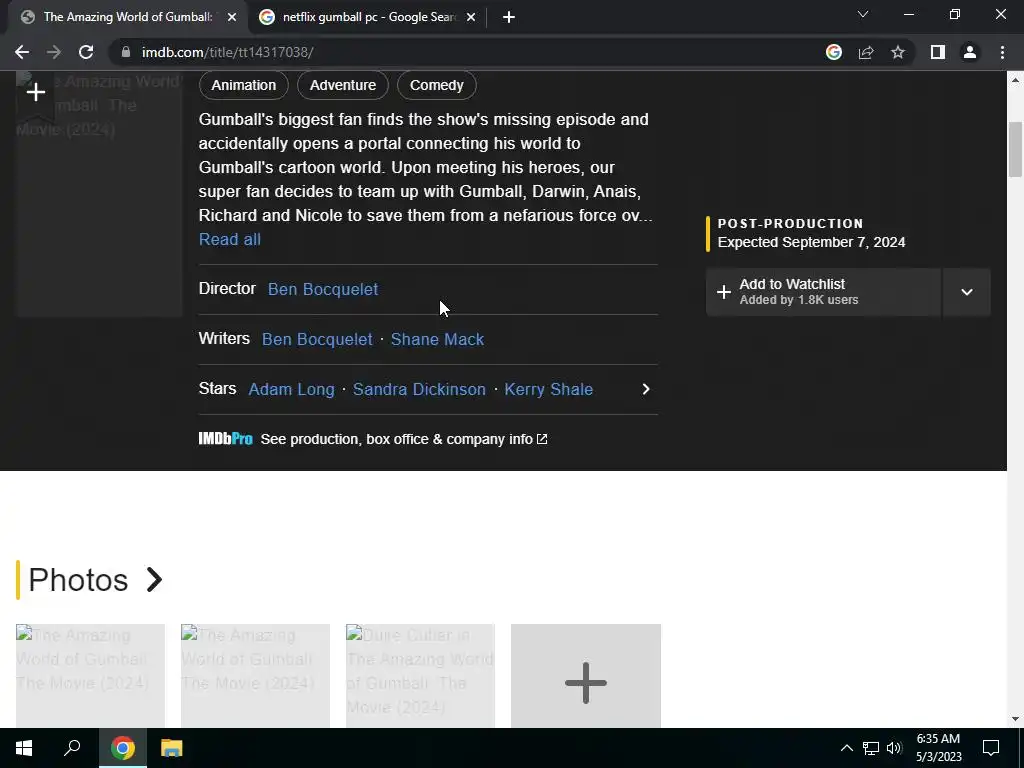This screenshot has width=1024, height=768.
Task: Expand the full Stars cast chevron
Action: click(x=646, y=389)
